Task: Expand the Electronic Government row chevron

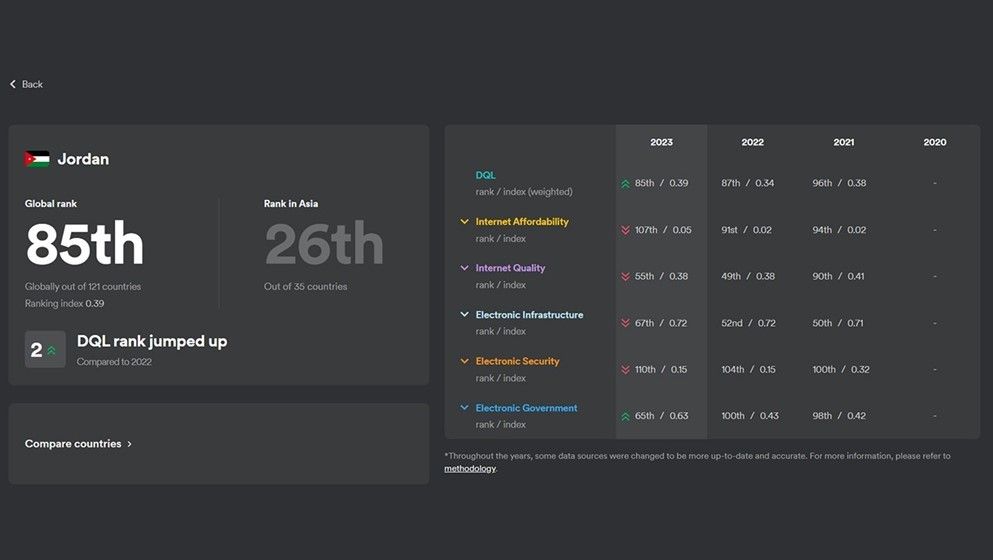Action: coord(464,407)
